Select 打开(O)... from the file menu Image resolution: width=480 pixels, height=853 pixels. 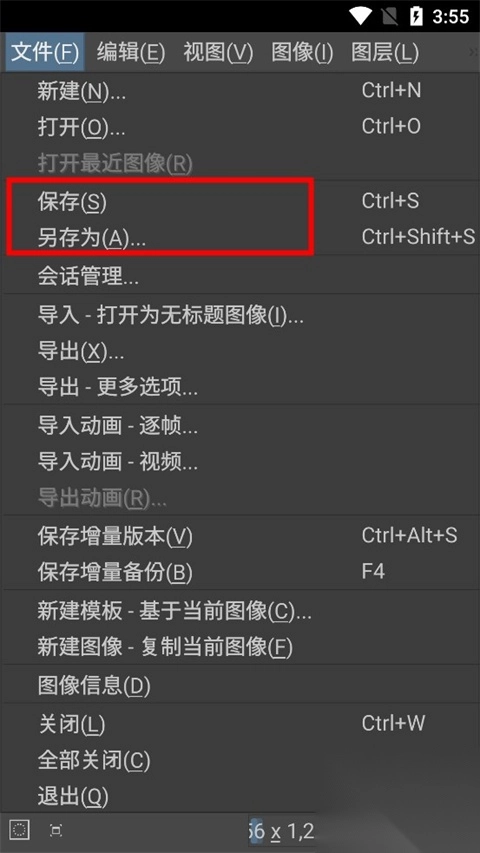[x=240, y=128]
